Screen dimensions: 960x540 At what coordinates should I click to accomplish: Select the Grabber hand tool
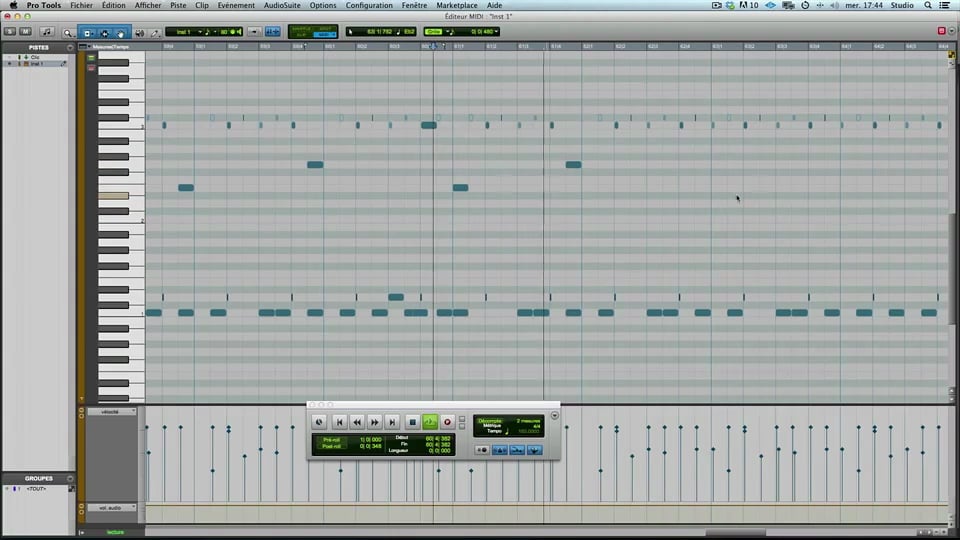coord(120,33)
